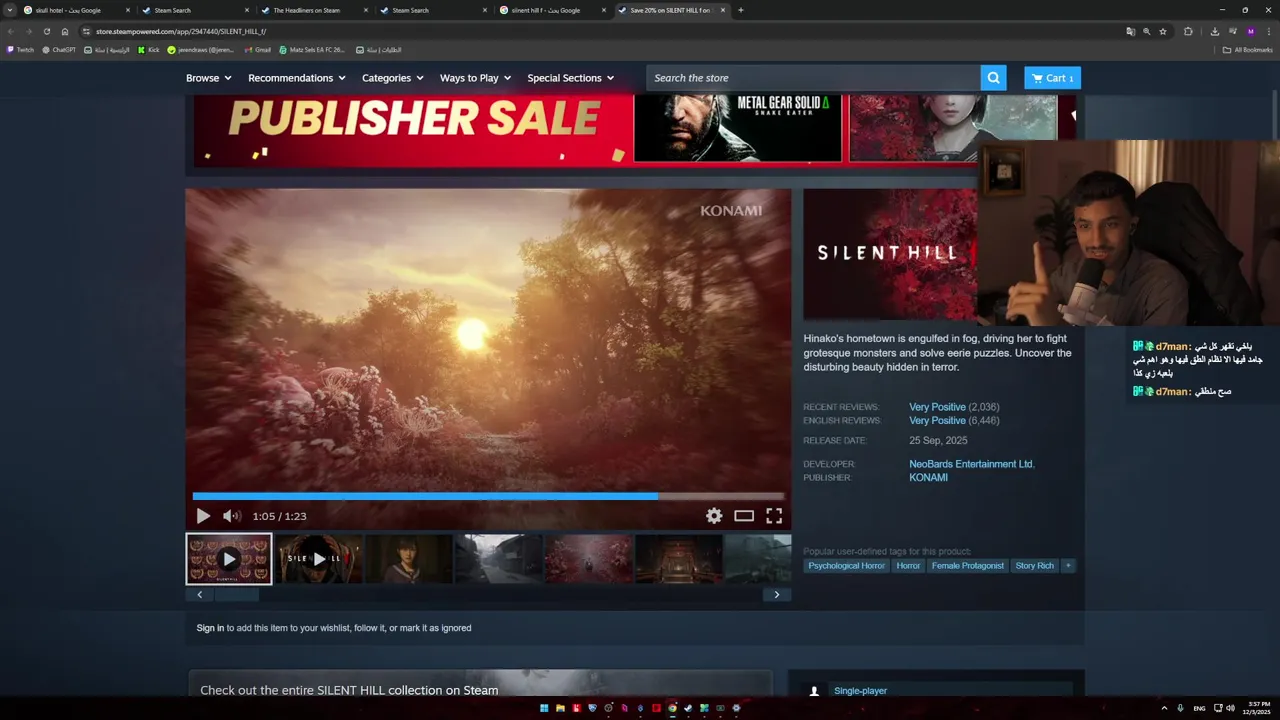Click the media thumbnail strip scrollbar handle
Screen dimensions: 1280x720
tap(236, 594)
